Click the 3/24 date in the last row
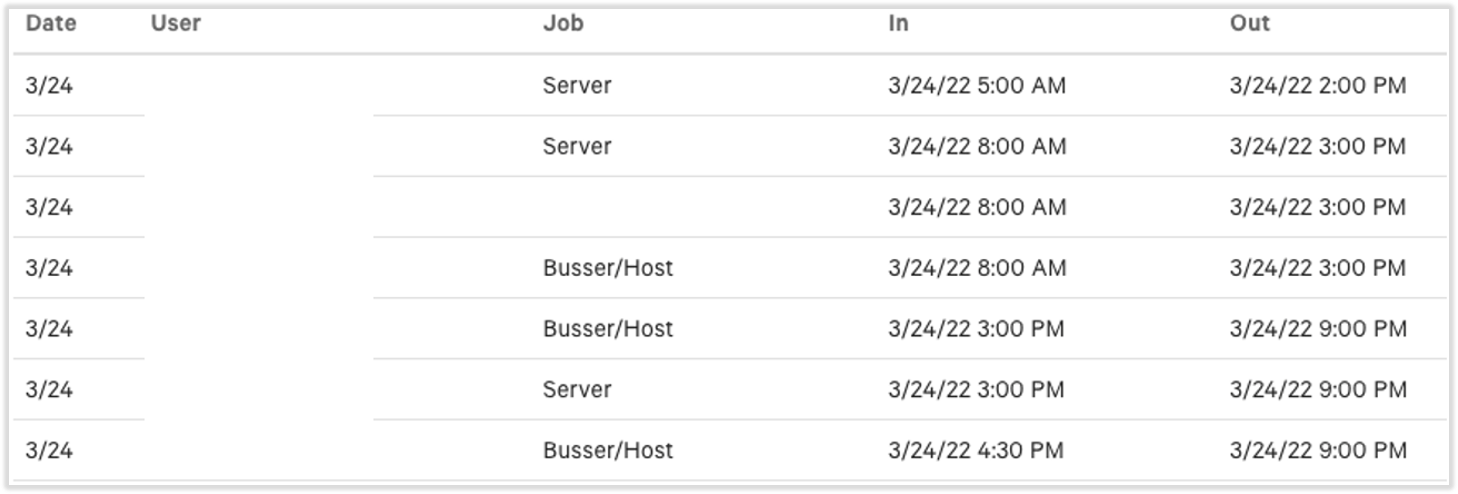 pos(49,450)
